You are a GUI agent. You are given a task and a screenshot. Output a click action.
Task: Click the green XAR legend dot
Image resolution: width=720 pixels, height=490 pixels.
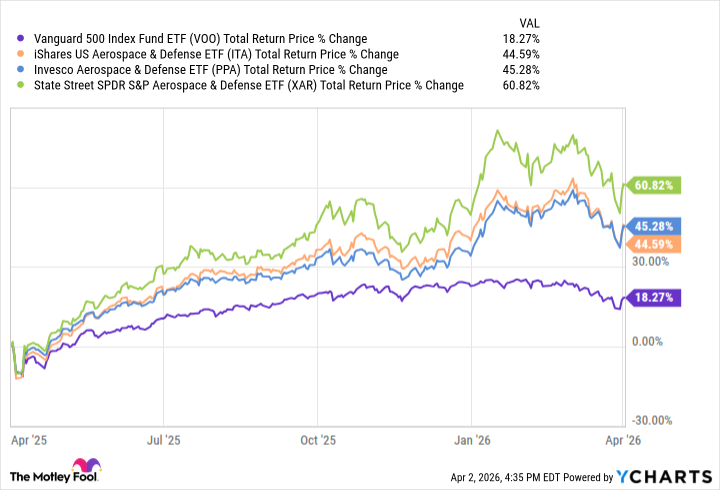(10, 86)
